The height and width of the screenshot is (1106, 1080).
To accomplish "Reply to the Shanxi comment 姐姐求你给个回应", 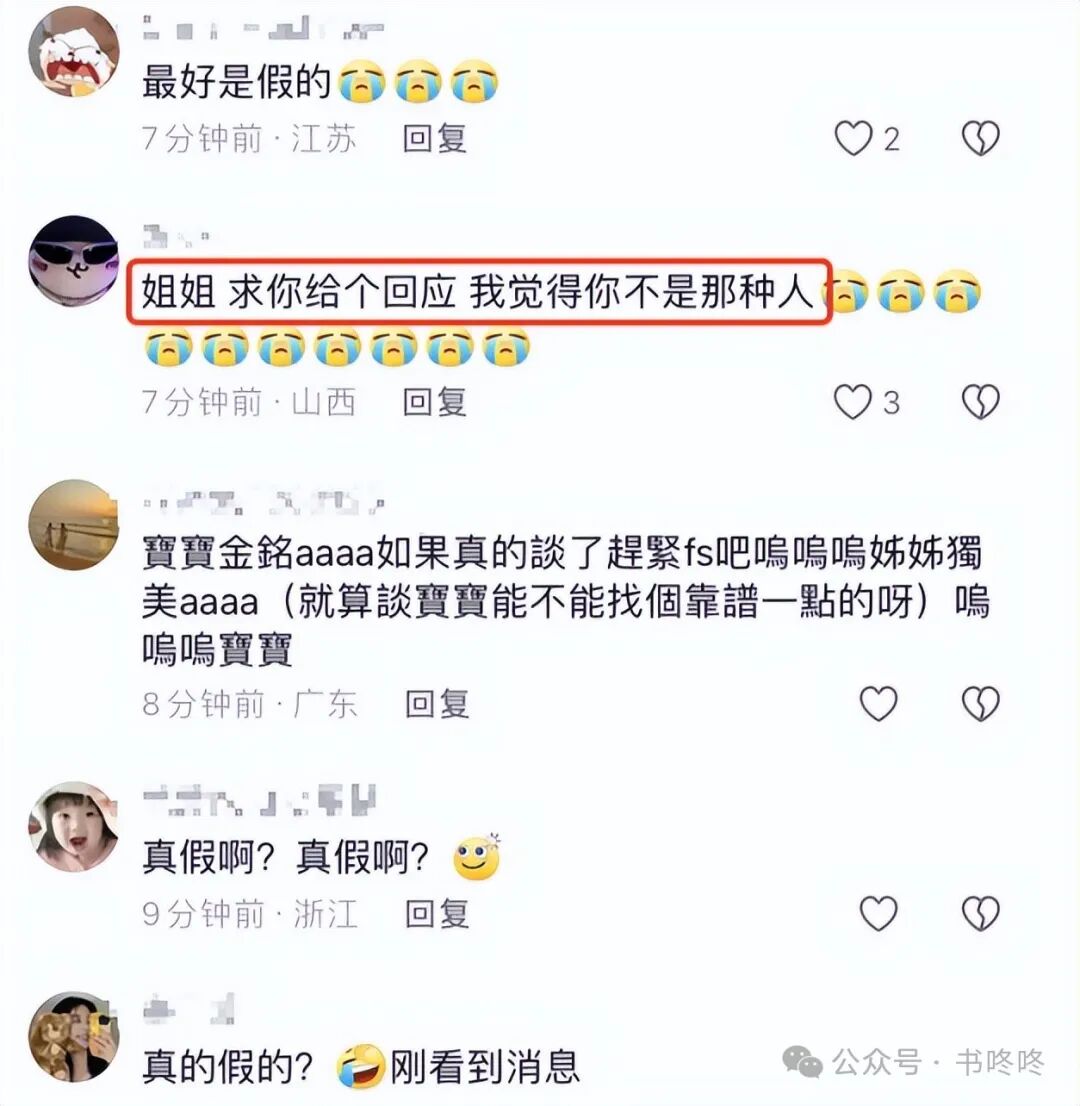I will 435,402.
